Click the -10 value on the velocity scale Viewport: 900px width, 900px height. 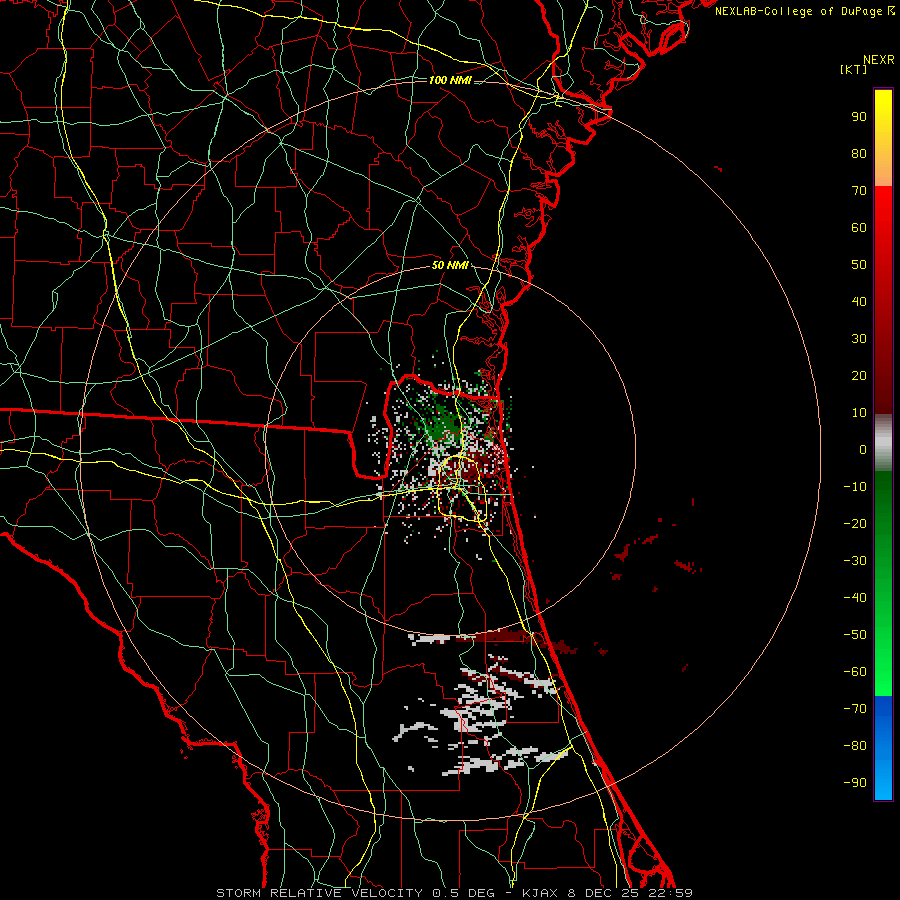pos(855,487)
